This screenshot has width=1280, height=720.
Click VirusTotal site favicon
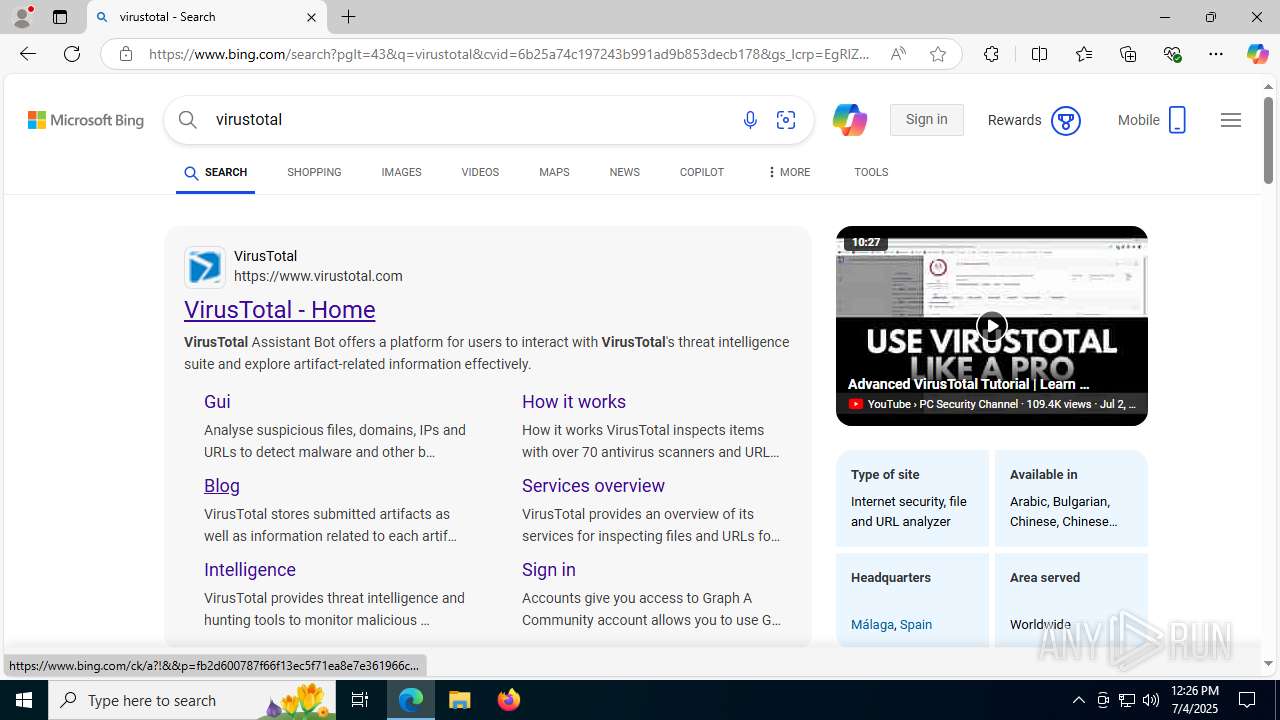pos(205,267)
